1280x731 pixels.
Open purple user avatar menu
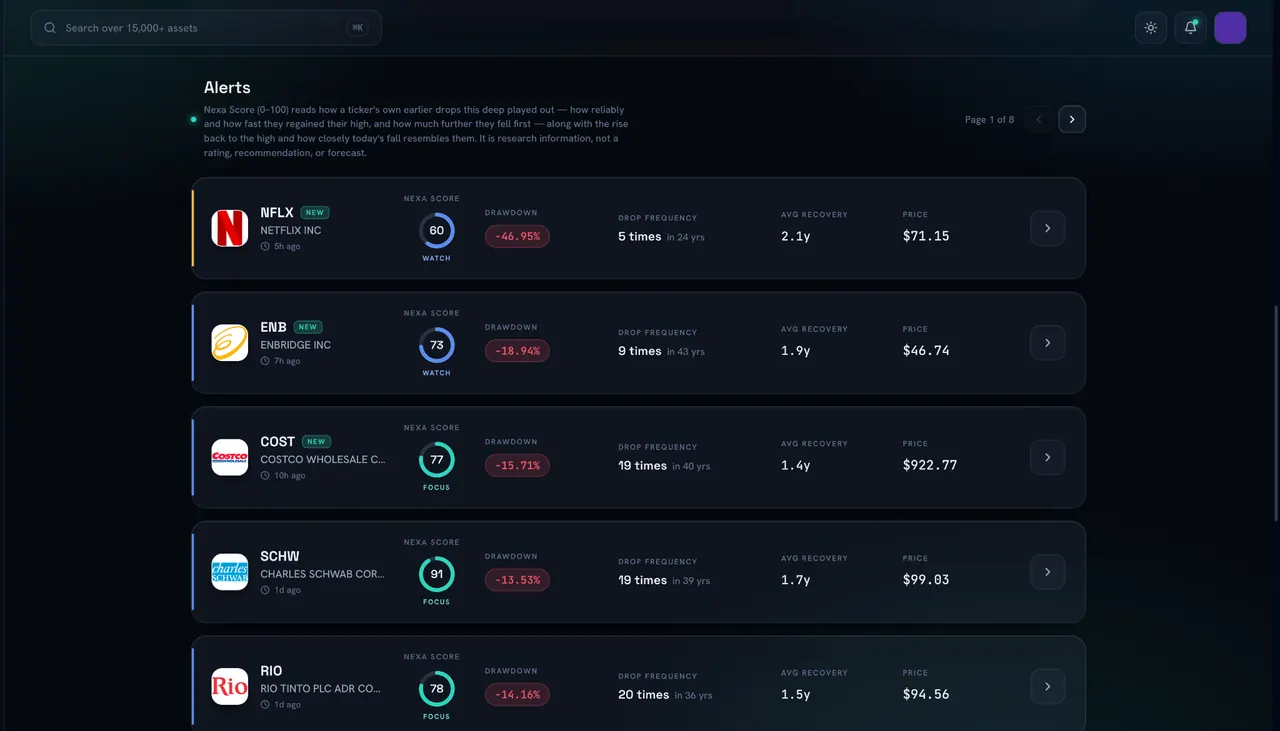tap(1230, 28)
